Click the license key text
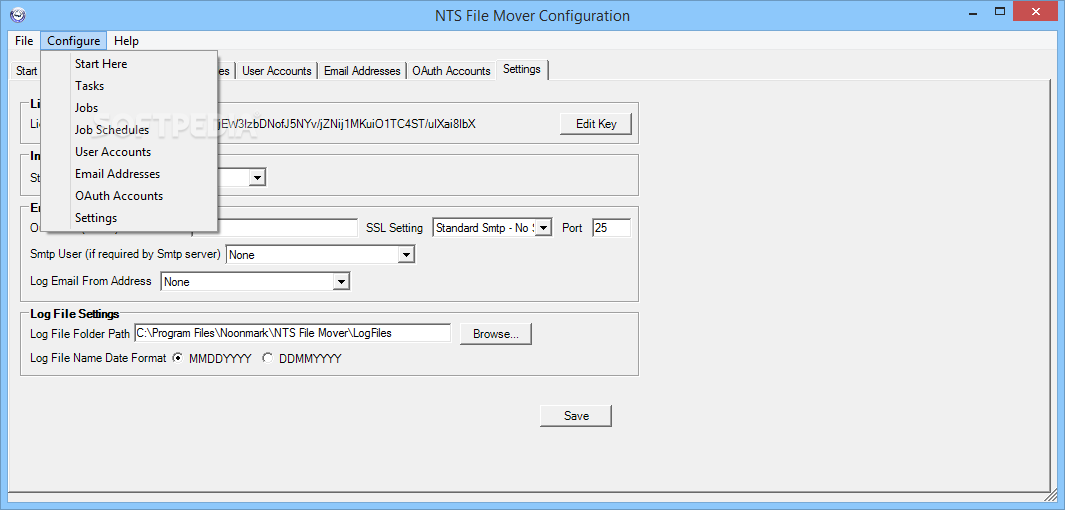This screenshot has width=1065, height=510. click(348, 124)
